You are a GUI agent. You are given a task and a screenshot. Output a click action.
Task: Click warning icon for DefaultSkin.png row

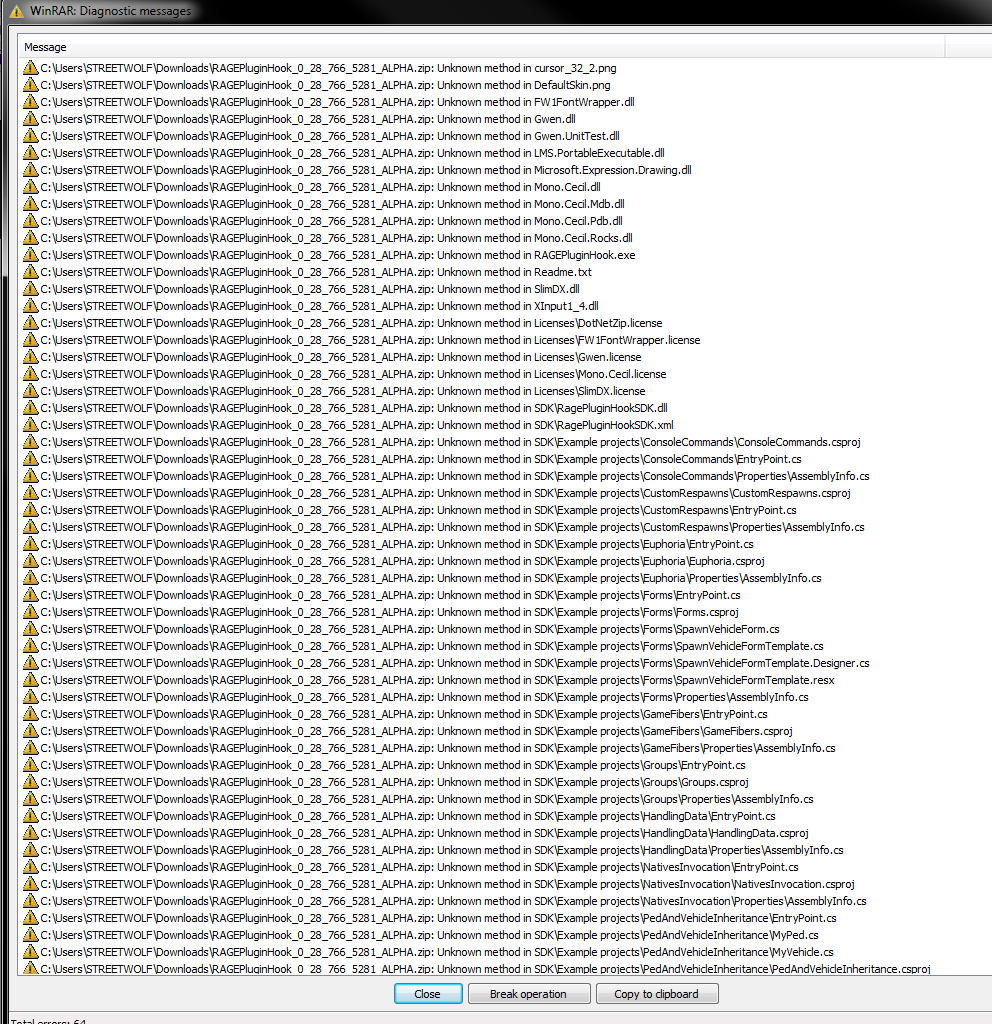(30, 85)
